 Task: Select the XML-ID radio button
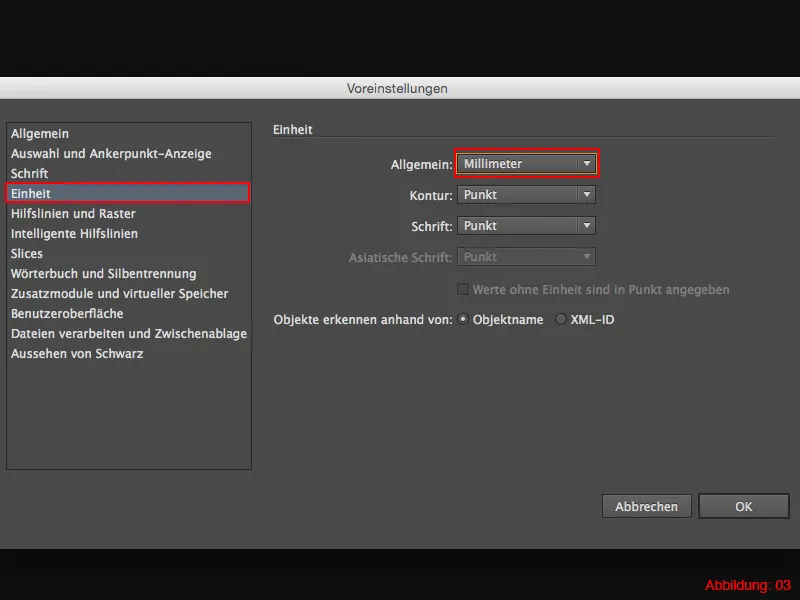click(561, 319)
